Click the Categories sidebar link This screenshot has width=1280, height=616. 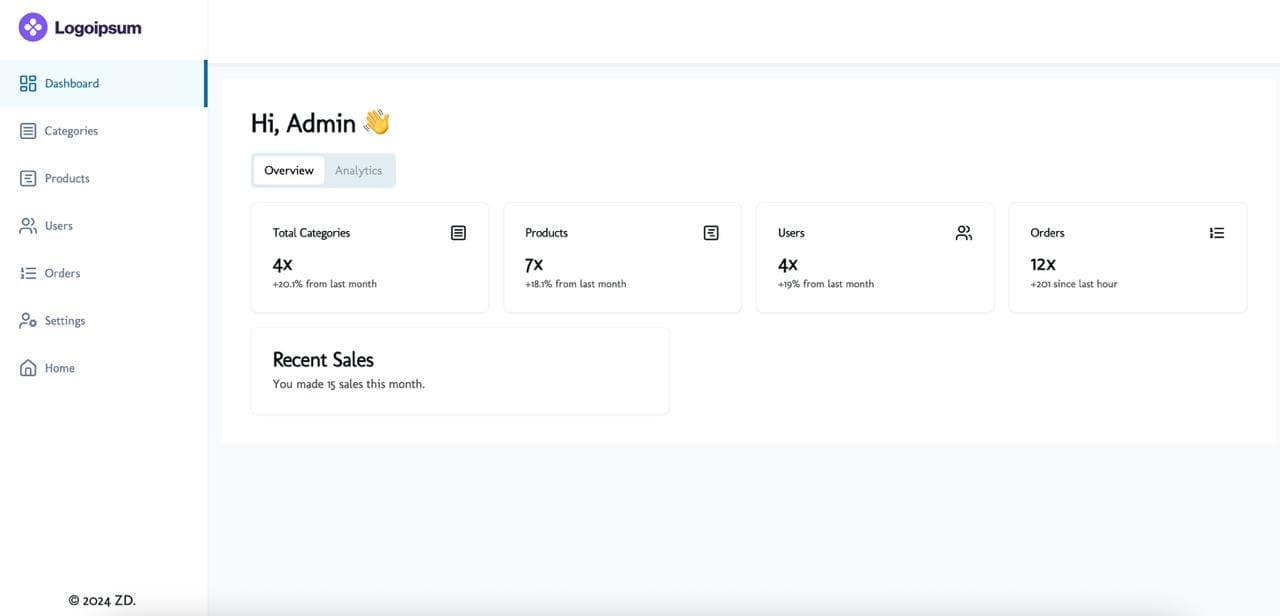pyautogui.click(x=70, y=130)
